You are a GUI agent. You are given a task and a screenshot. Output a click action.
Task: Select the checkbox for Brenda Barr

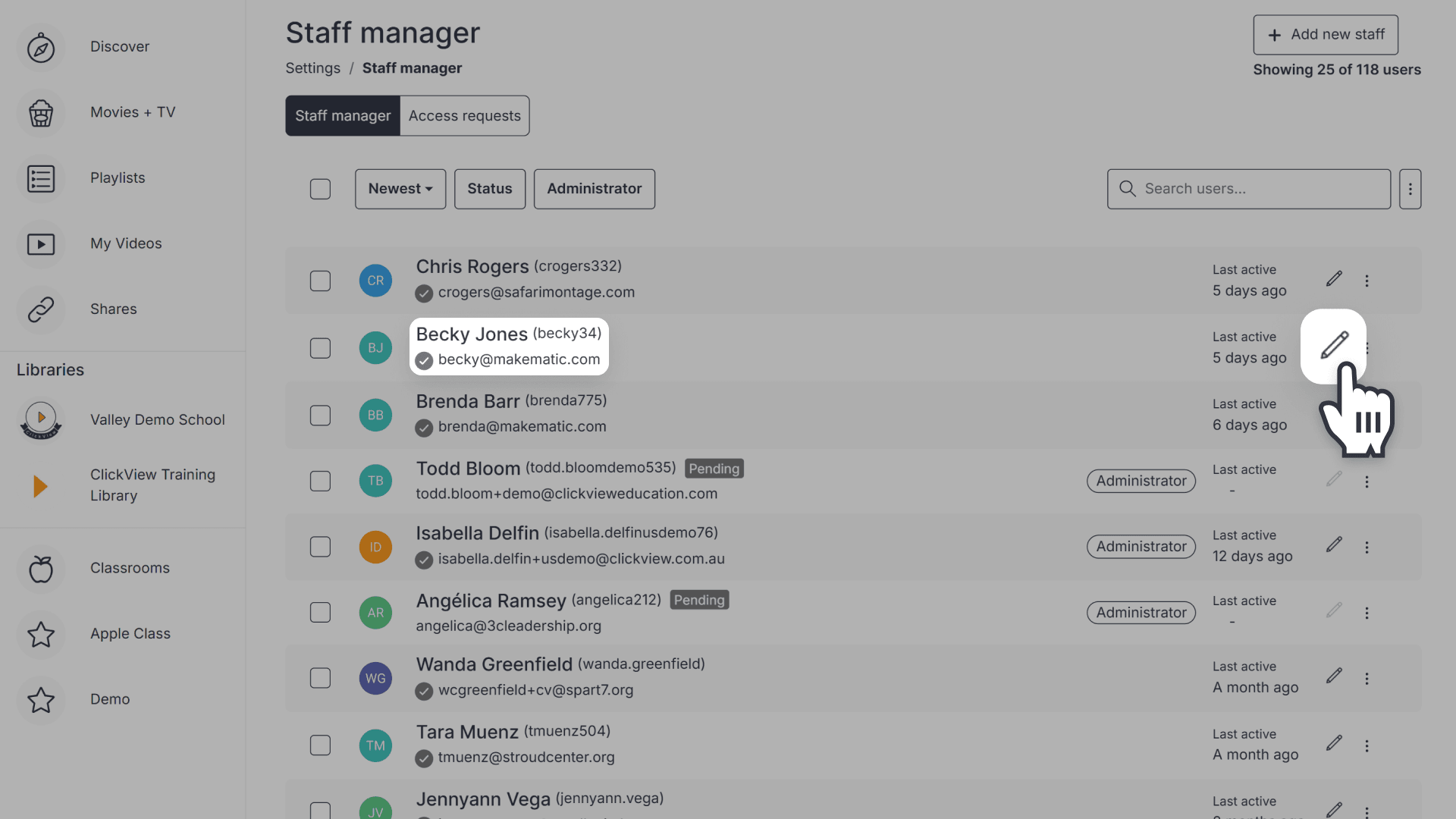pos(320,415)
